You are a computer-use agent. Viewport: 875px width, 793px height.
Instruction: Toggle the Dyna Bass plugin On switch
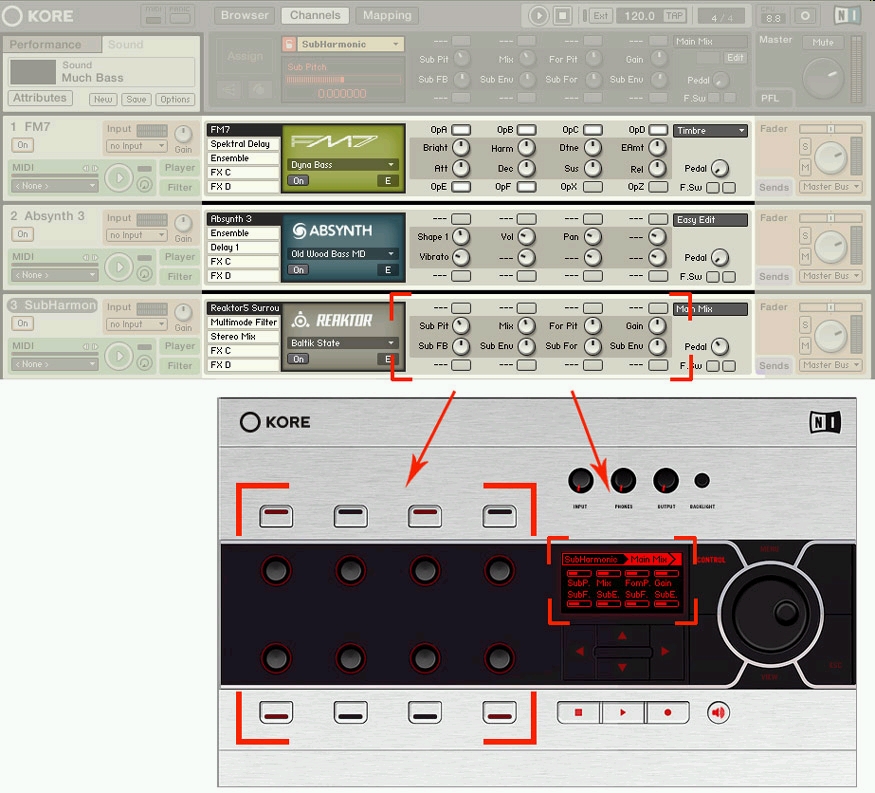299,181
